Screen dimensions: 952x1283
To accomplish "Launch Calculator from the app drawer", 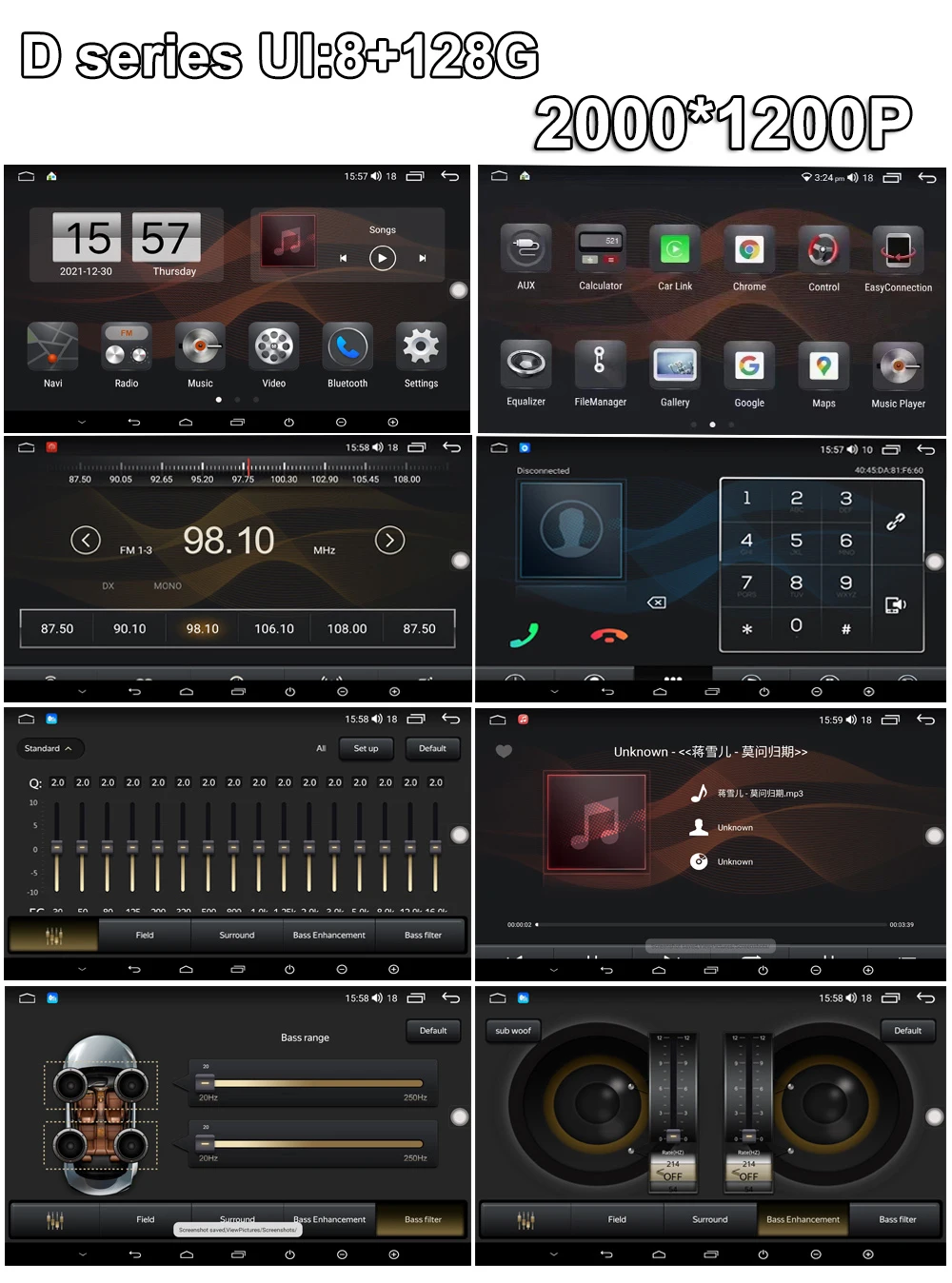I will click(x=601, y=249).
